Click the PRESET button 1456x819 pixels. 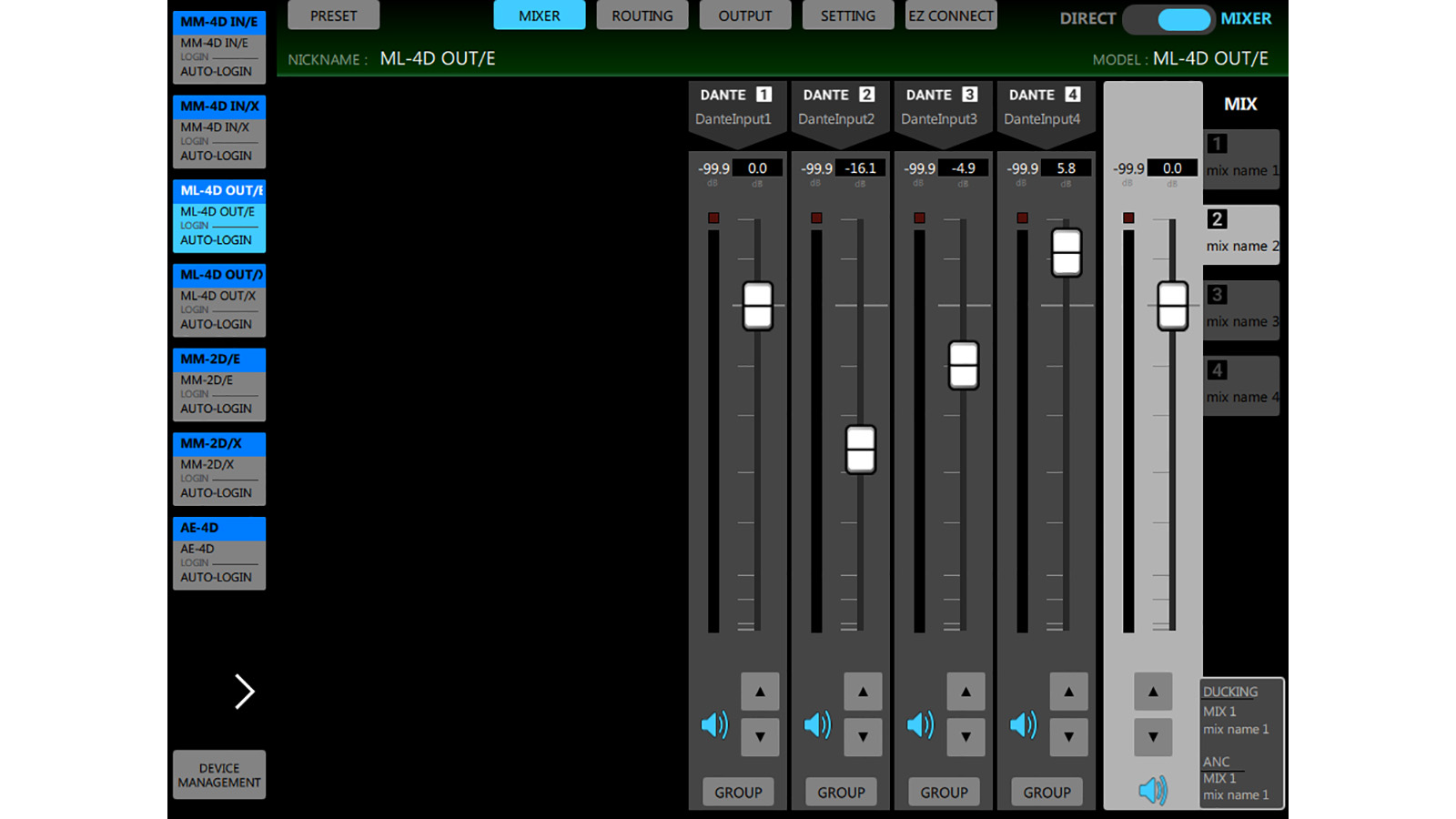coord(333,15)
